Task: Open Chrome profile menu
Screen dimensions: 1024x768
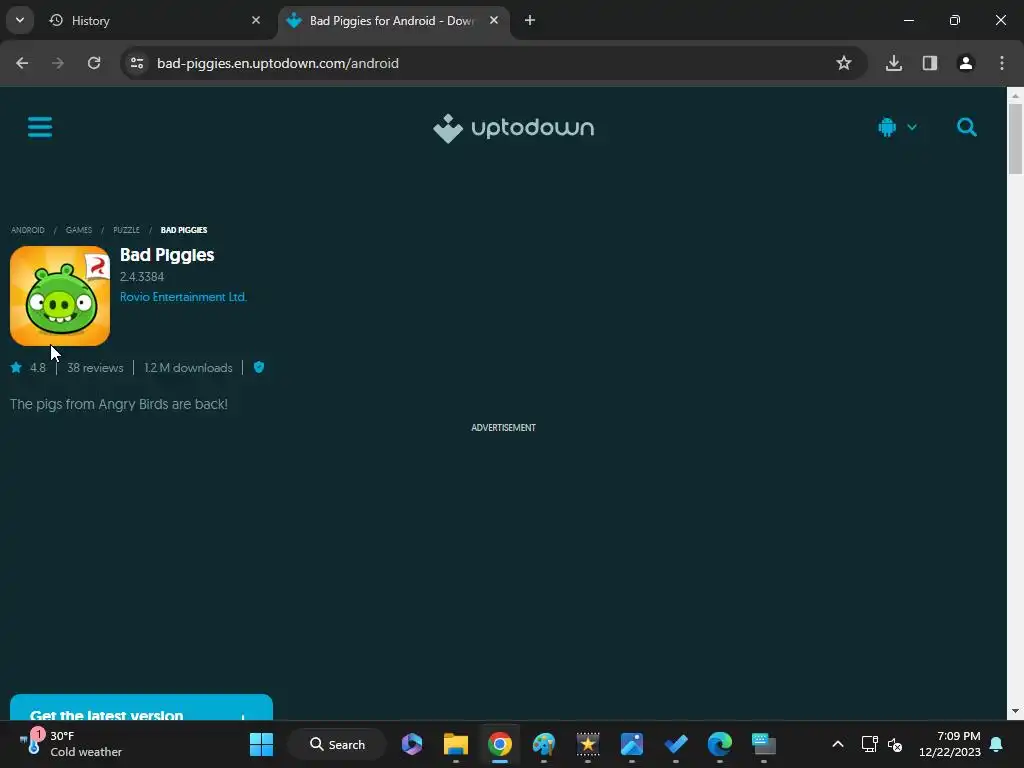Action: click(965, 63)
